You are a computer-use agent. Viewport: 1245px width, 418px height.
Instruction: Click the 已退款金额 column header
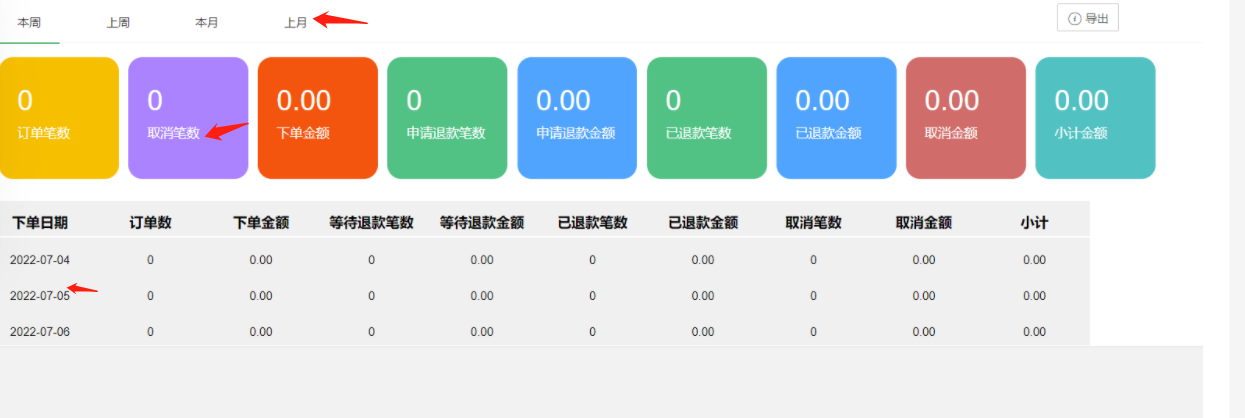(703, 222)
